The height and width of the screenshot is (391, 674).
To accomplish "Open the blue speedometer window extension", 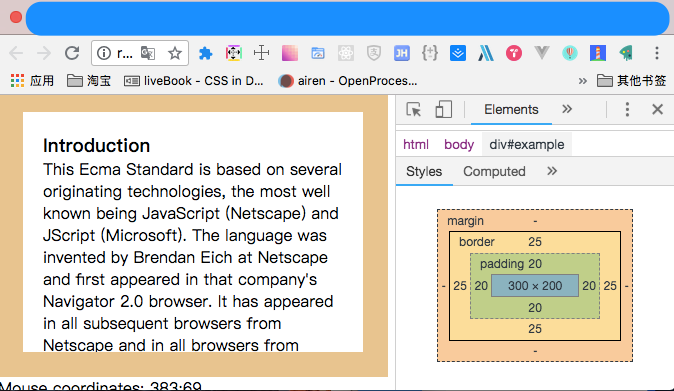I will point(318,53).
